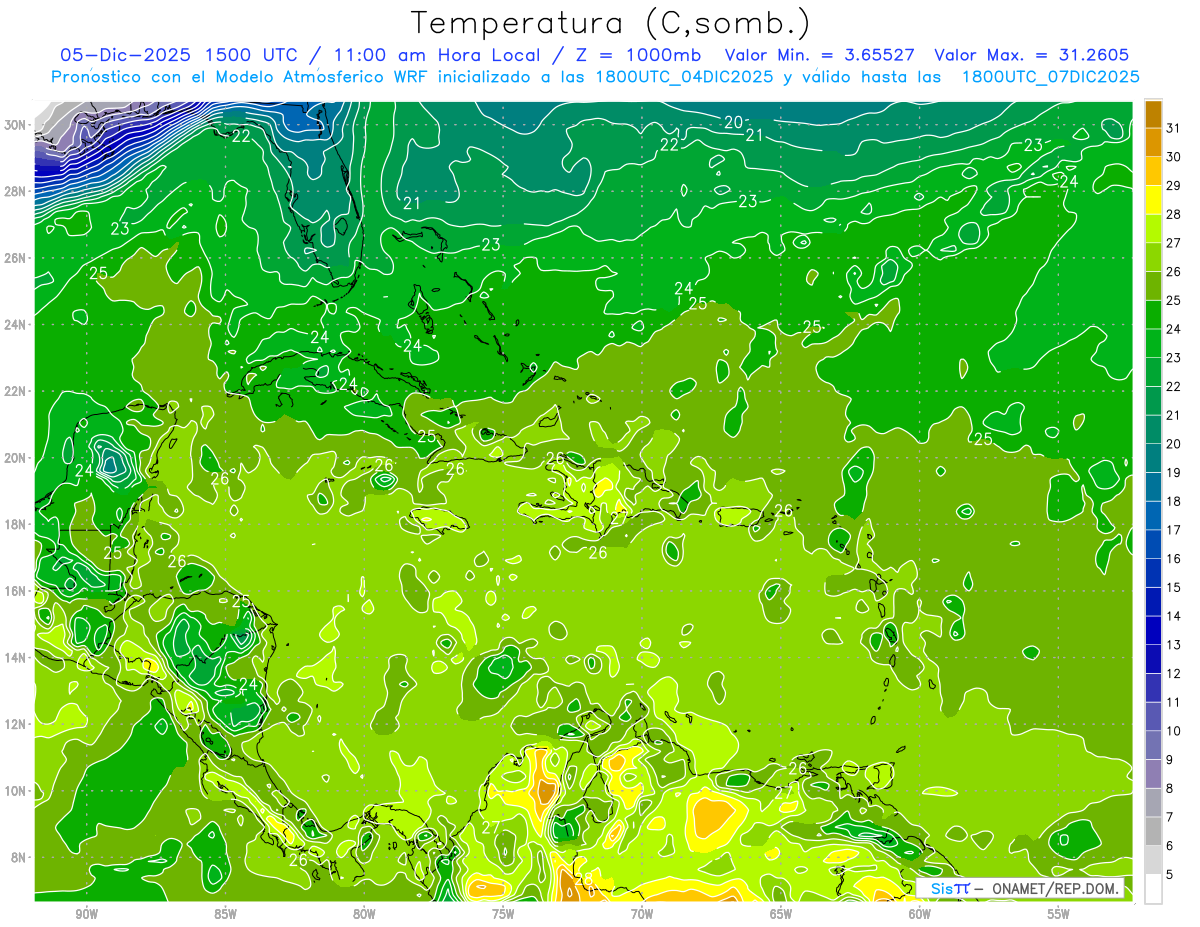This screenshot has width=1200, height=927.
Task: Click latitude axis label 28N
Action: [x=15, y=191]
